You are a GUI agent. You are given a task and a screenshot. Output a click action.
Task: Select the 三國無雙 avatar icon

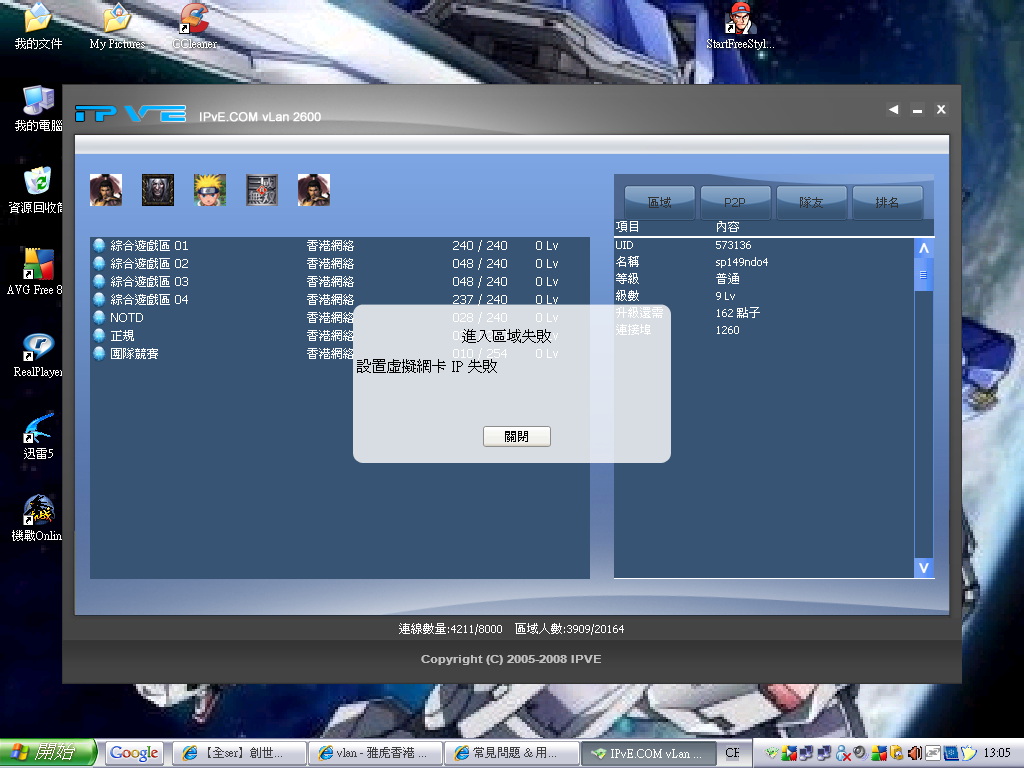tap(261, 189)
